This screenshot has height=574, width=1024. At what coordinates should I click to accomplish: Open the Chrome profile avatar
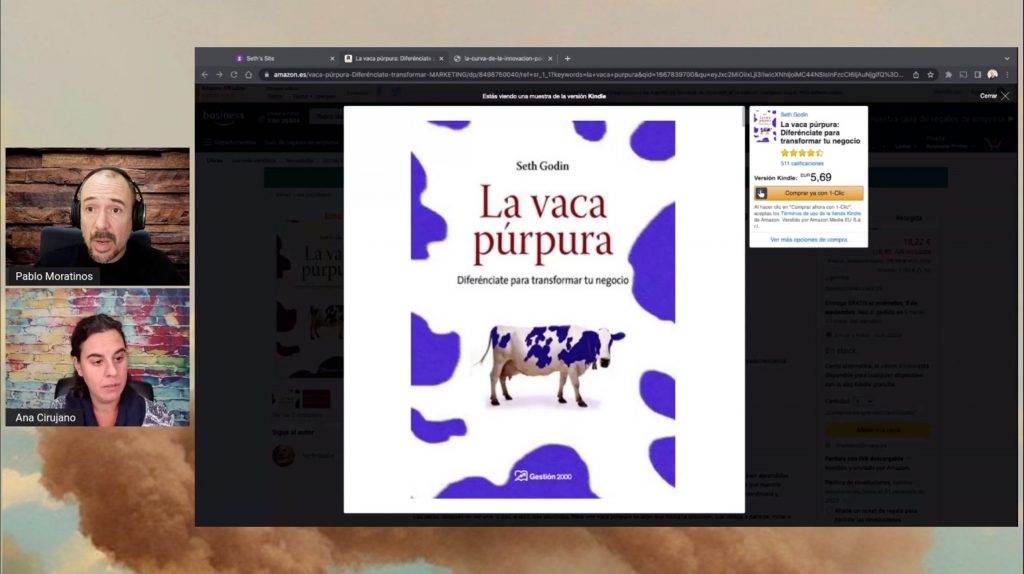point(993,74)
